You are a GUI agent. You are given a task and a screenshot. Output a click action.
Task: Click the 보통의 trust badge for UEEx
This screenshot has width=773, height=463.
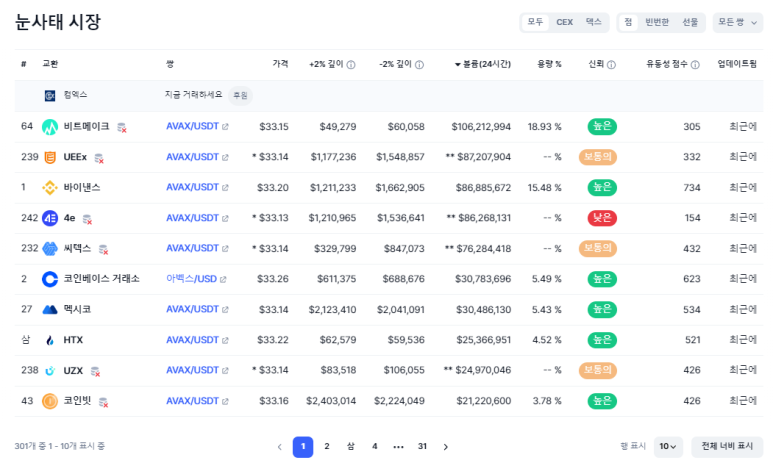pyautogui.click(x=597, y=157)
